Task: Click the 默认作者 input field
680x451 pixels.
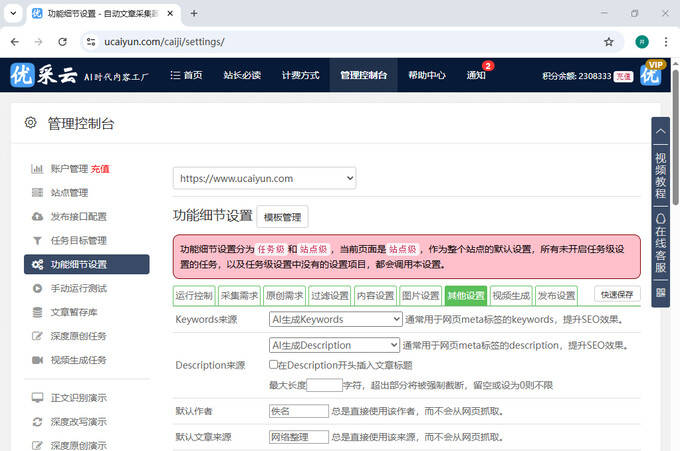Action: click(298, 411)
